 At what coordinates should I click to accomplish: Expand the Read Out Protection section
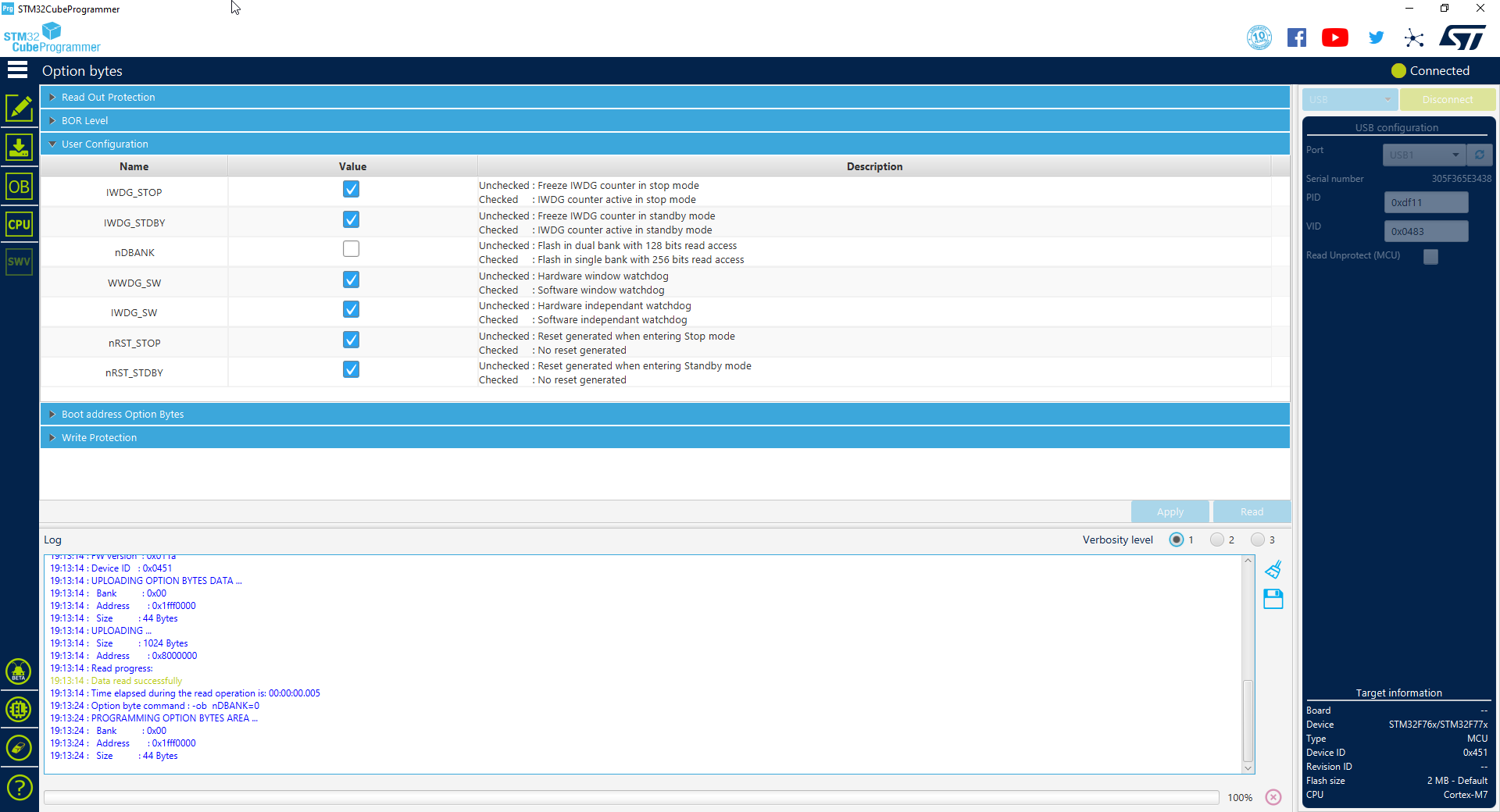point(109,97)
